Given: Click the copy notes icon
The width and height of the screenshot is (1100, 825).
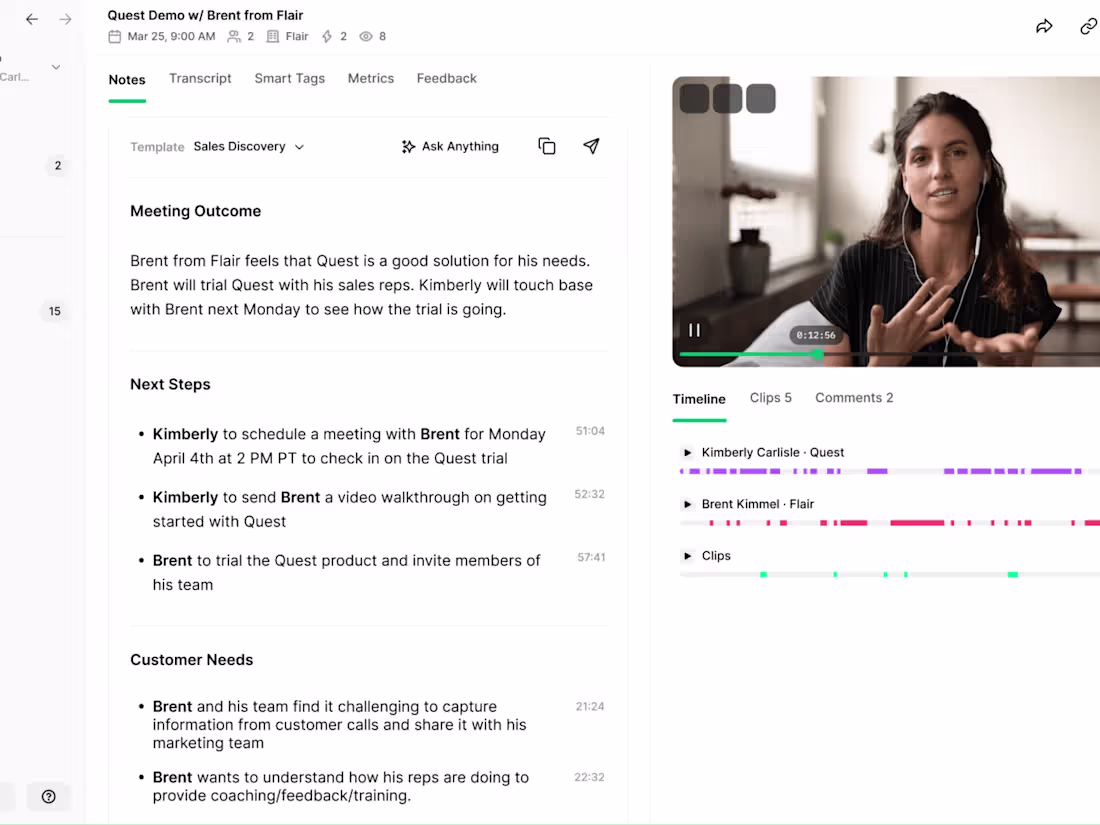Looking at the screenshot, I should pyautogui.click(x=547, y=146).
